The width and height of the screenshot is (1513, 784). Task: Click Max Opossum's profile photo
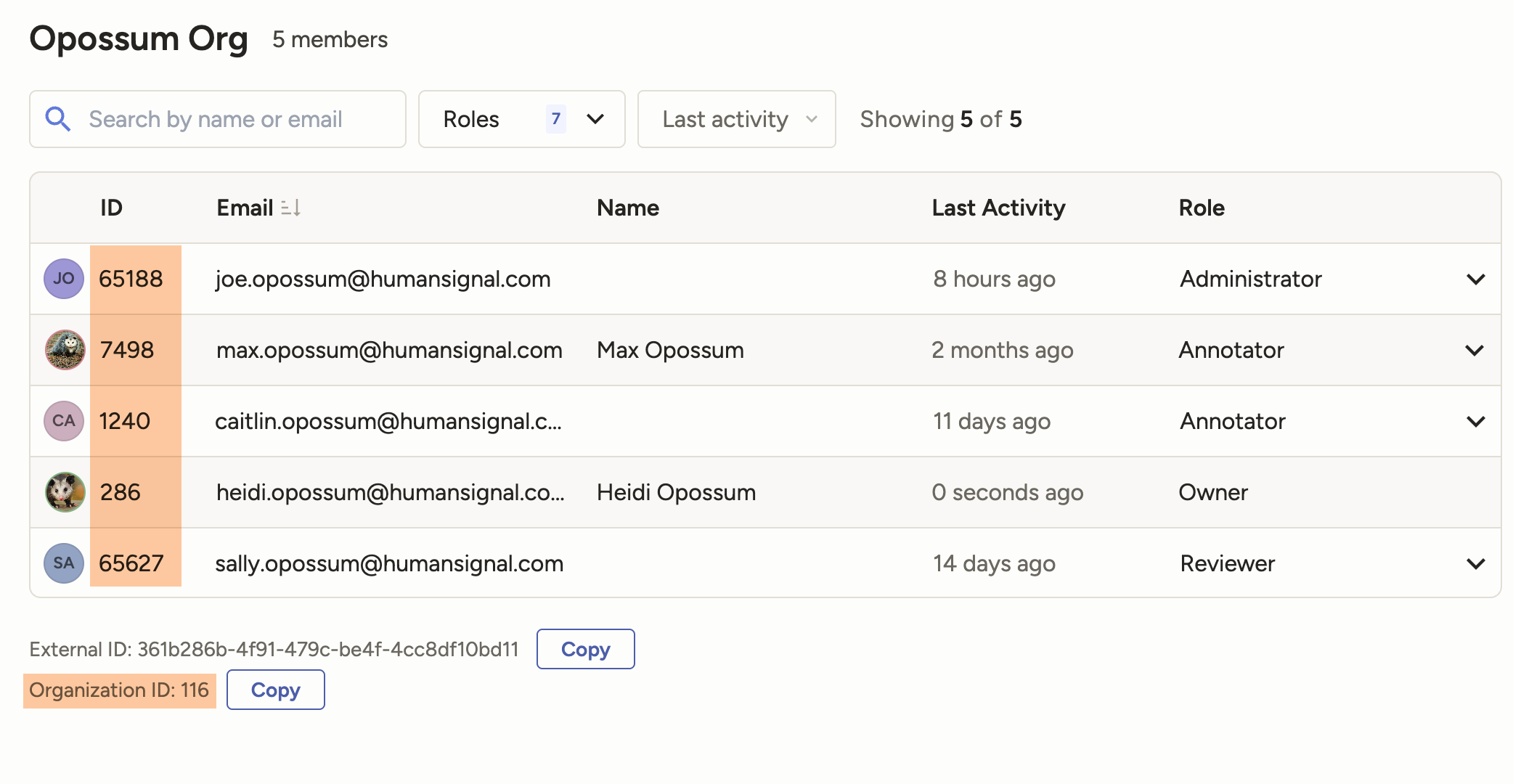tap(64, 349)
